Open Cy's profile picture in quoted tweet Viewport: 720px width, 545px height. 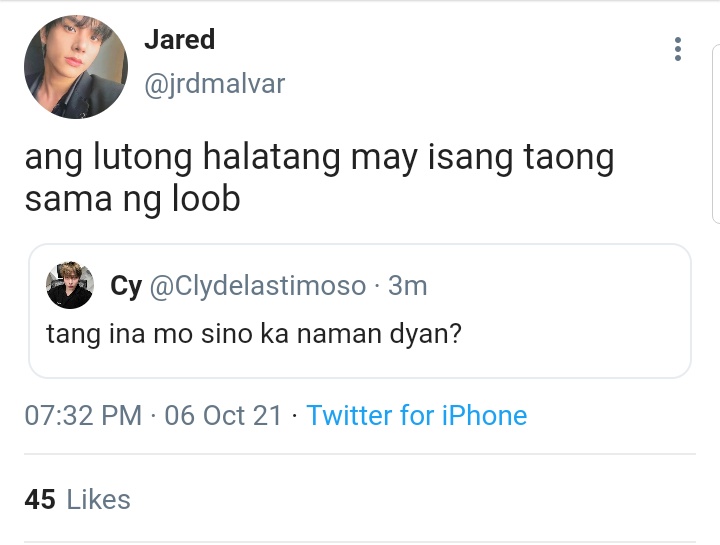[70, 285]
